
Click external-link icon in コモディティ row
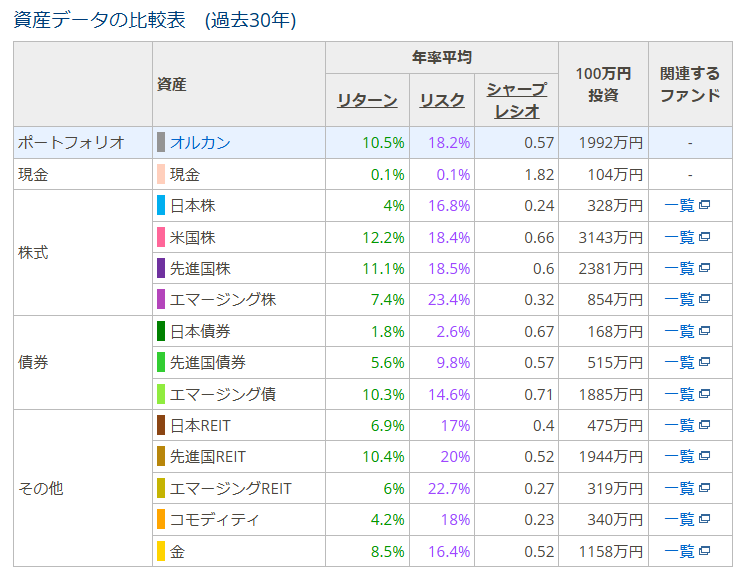pyautogui.click(x=704, y=519)
